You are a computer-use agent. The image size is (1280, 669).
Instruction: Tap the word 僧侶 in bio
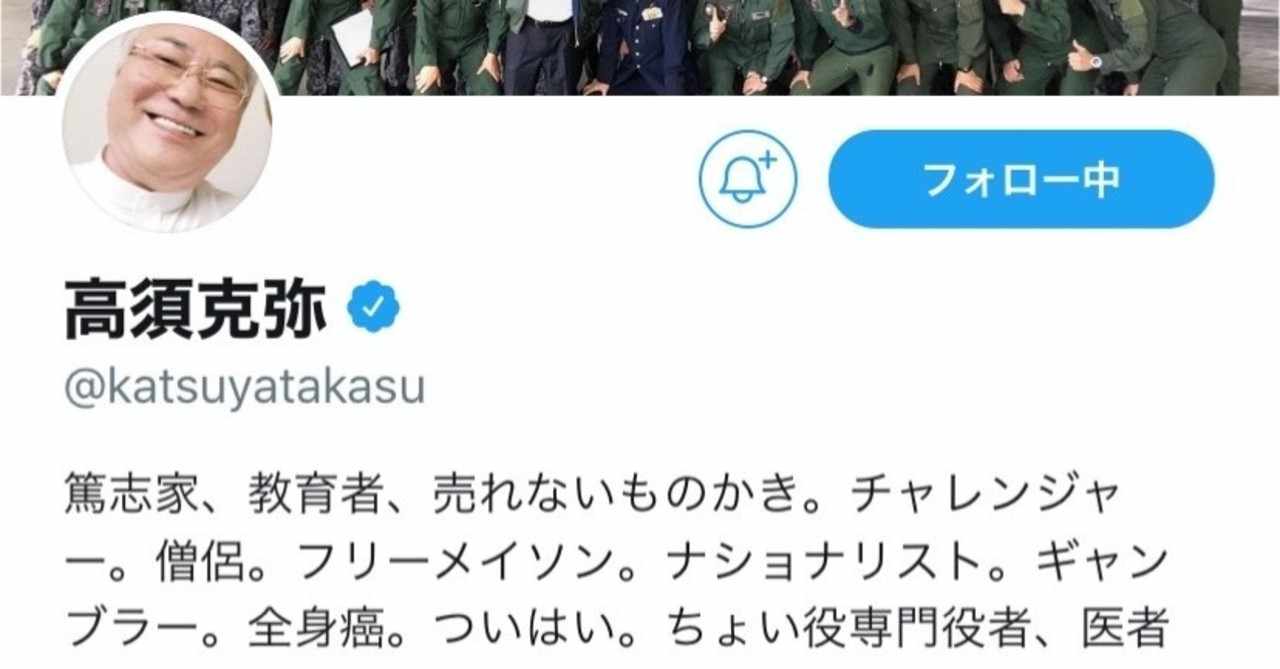tap(177, 568)
